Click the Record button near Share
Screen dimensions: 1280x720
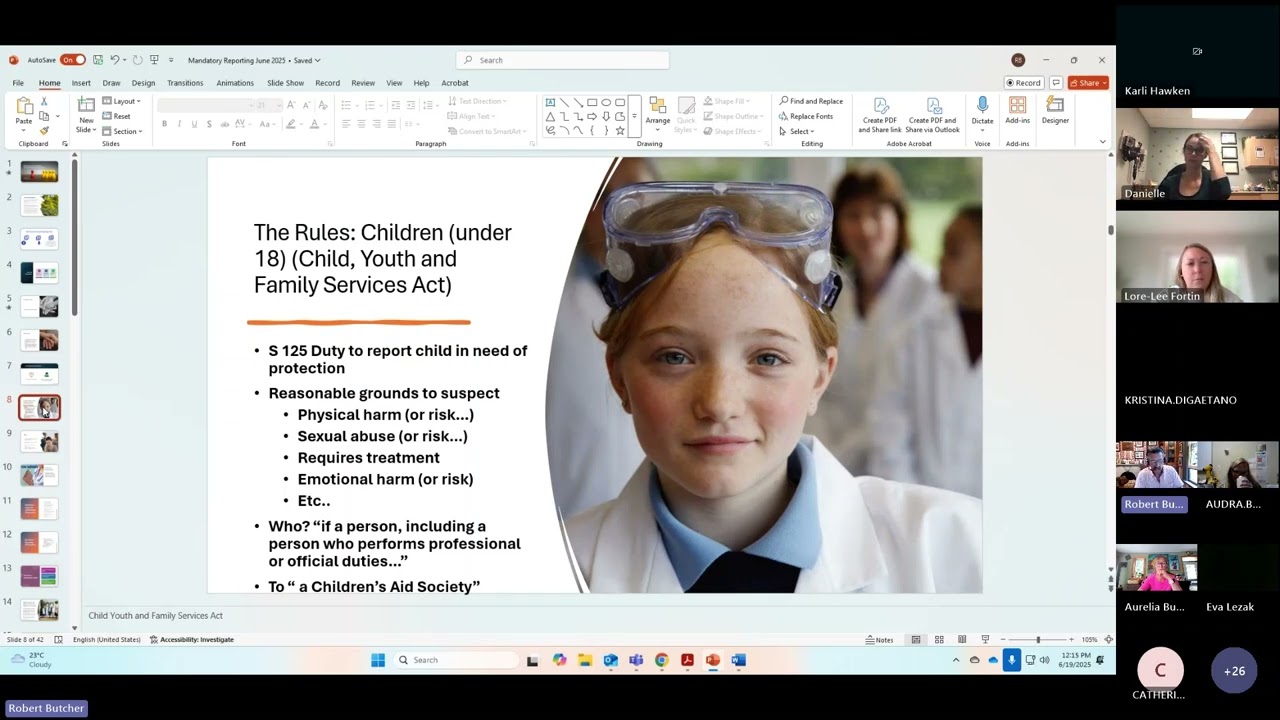pos(1024,83)
